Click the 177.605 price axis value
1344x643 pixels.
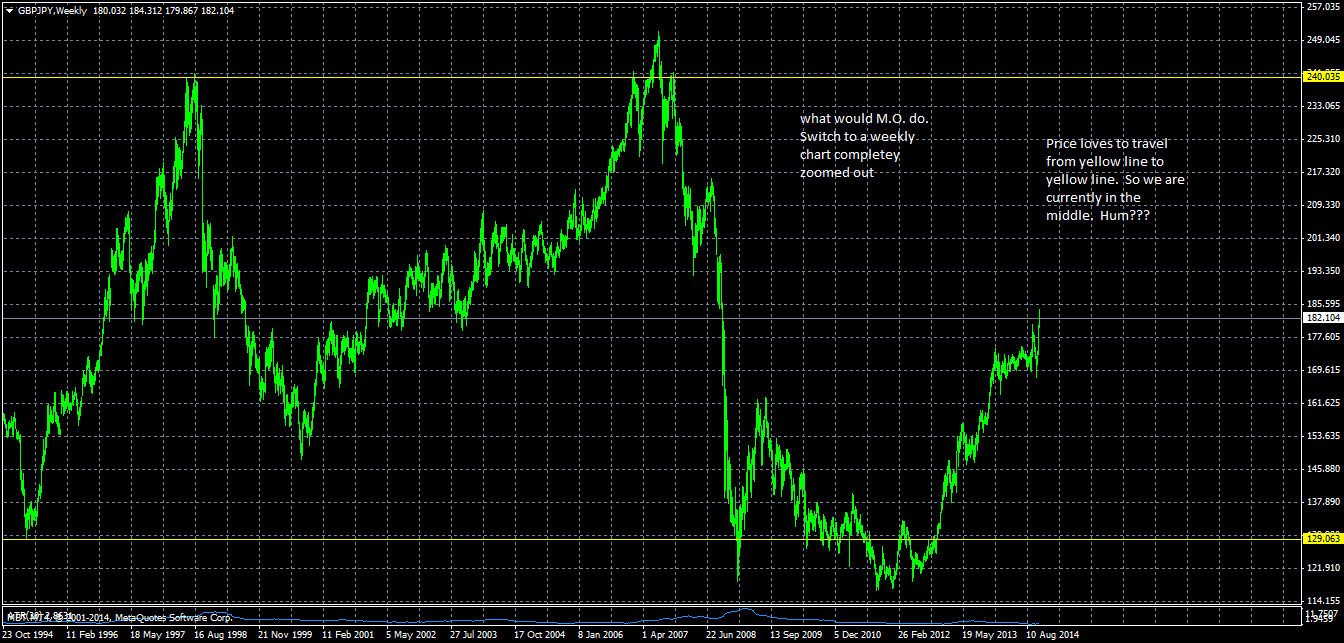[1323, 337]
